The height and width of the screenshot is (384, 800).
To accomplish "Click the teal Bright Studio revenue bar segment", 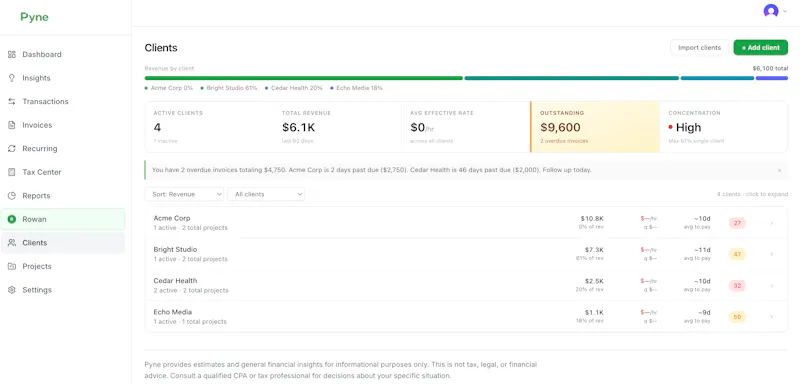I will point(571,78).
